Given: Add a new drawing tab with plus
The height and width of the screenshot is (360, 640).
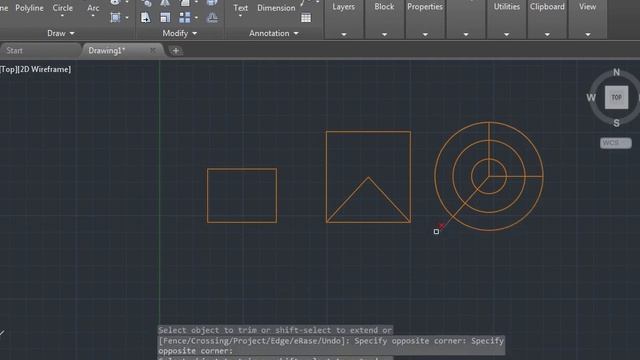Looking at the screenshot, I should [x=176, y=51].
